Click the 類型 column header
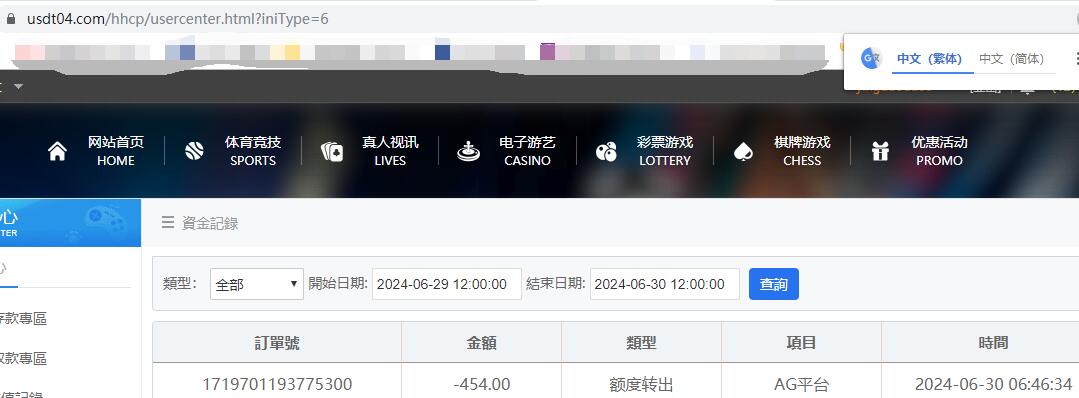This screenshot has width=1079, height=398. 641,342
